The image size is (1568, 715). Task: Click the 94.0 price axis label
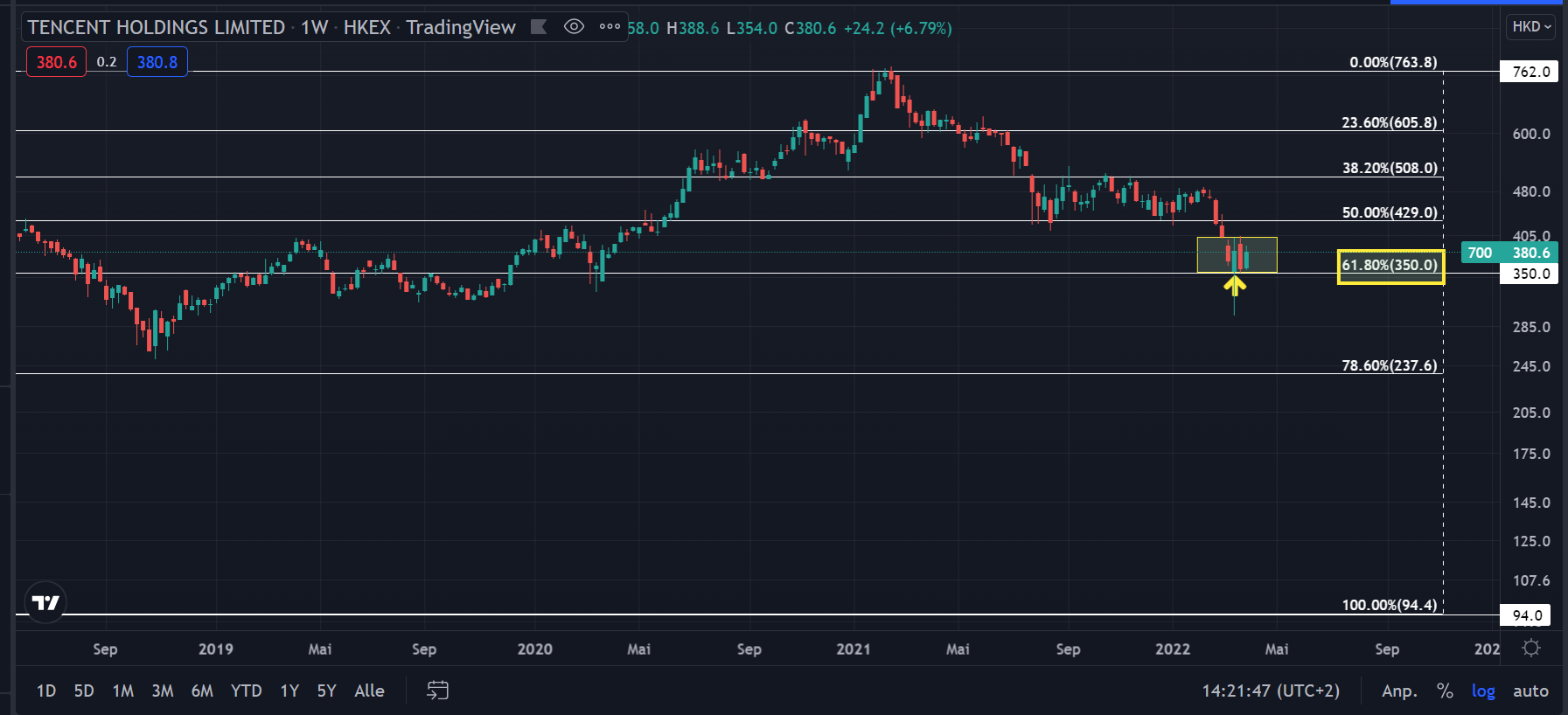tap(1526, 615)
